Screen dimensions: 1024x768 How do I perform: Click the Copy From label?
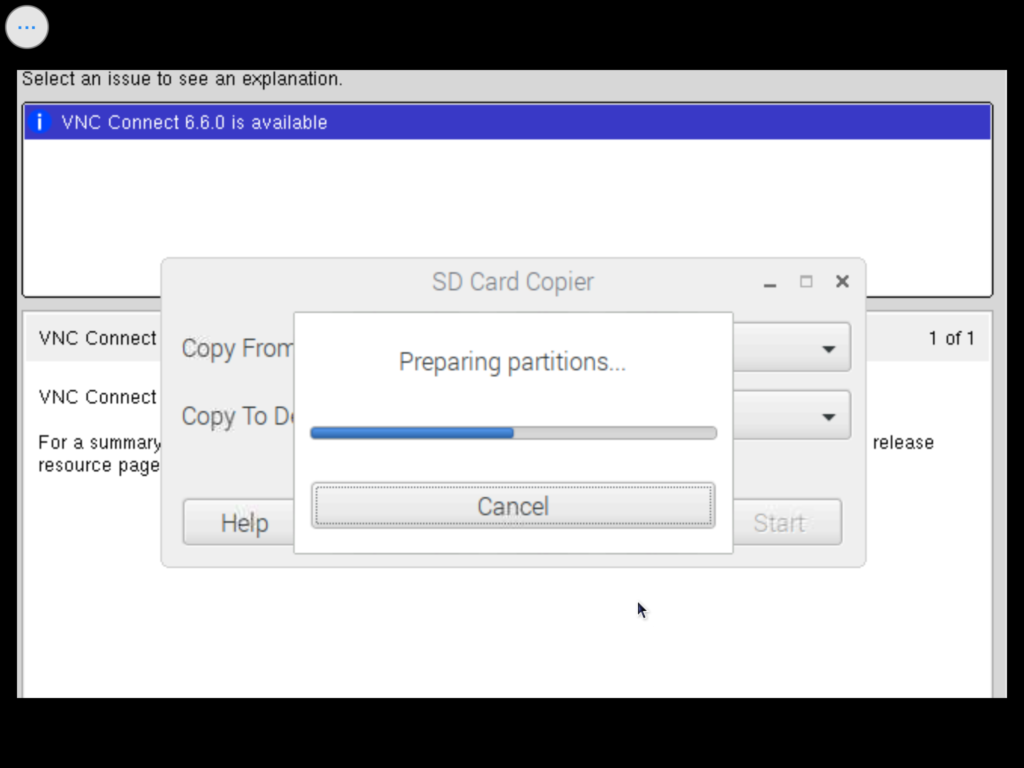pos(237,349)
